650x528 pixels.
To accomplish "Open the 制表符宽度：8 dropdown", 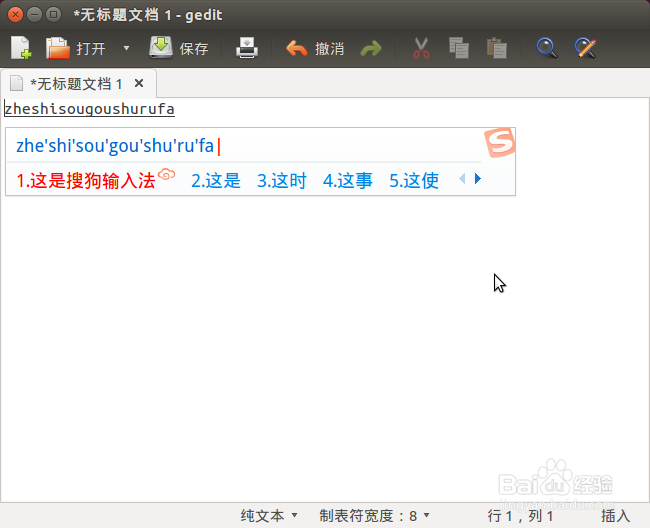I will 374,516.
